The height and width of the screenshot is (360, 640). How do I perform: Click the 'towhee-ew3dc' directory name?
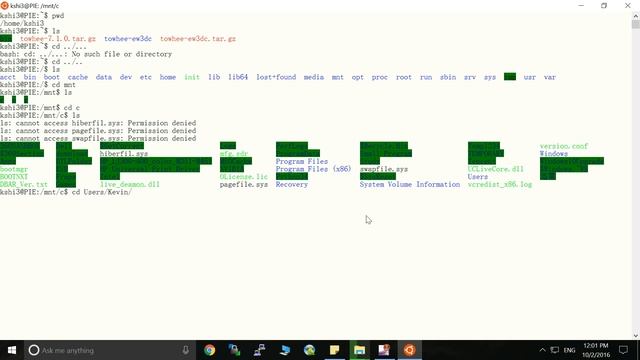pyautogui.click(x=128, y=39)
